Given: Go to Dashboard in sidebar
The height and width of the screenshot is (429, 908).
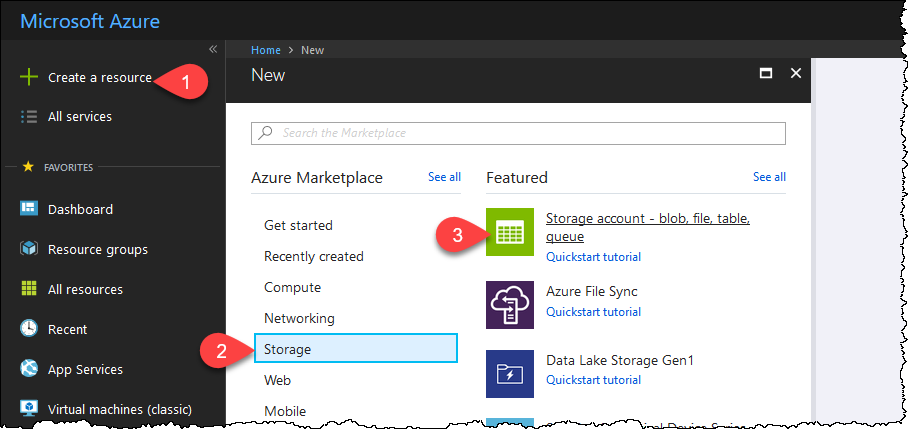Looking at the screenshot, I should [x=80, y=209].
